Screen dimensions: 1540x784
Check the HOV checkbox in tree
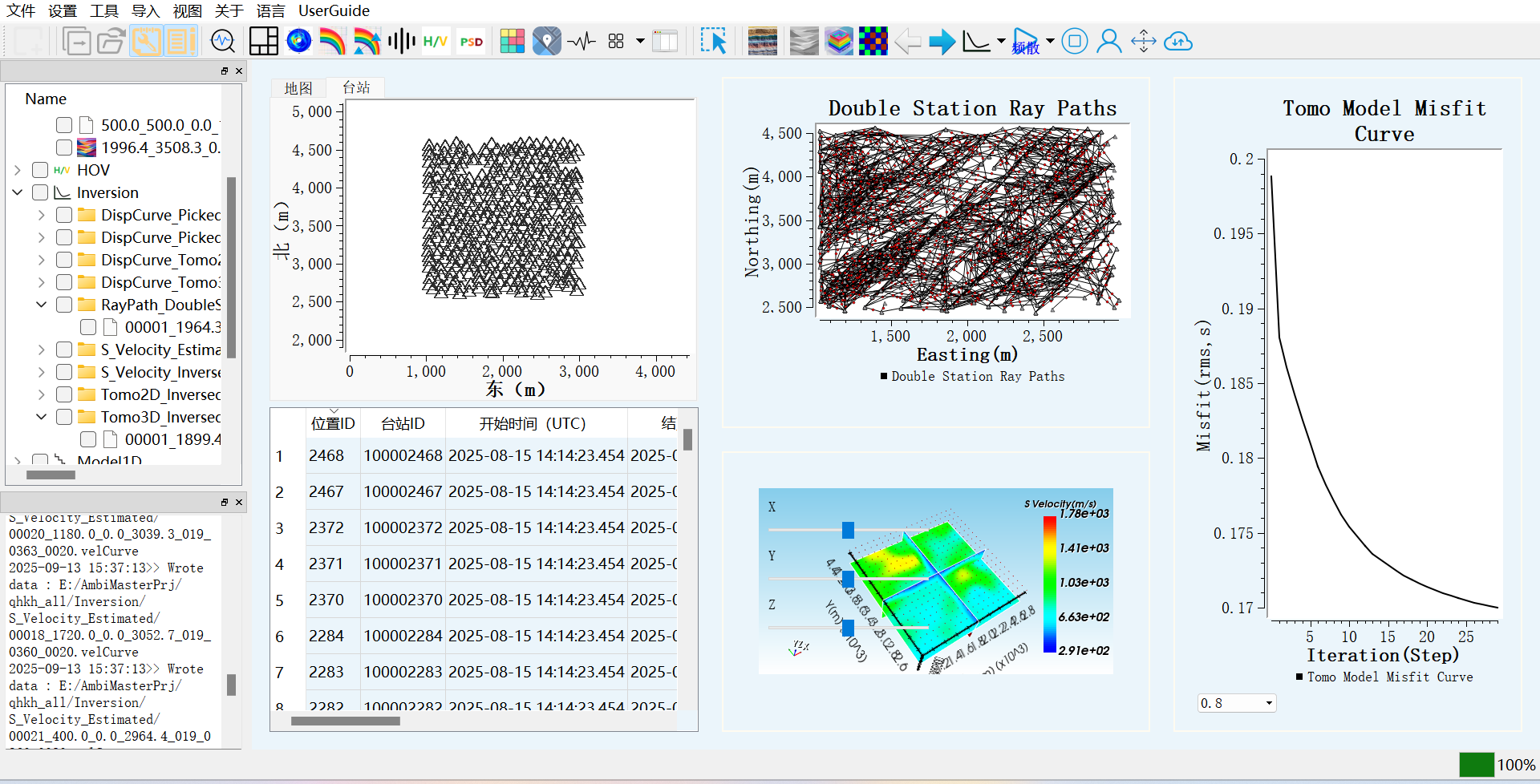pyautogui.click(x=40, y=170)
